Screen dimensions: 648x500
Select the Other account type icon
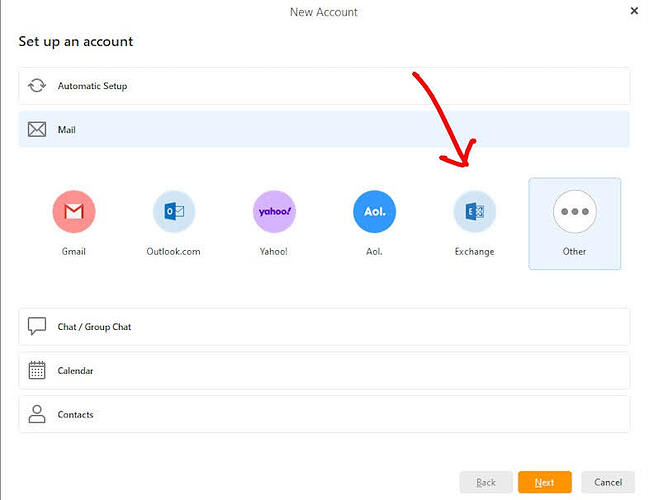point(574,211)
